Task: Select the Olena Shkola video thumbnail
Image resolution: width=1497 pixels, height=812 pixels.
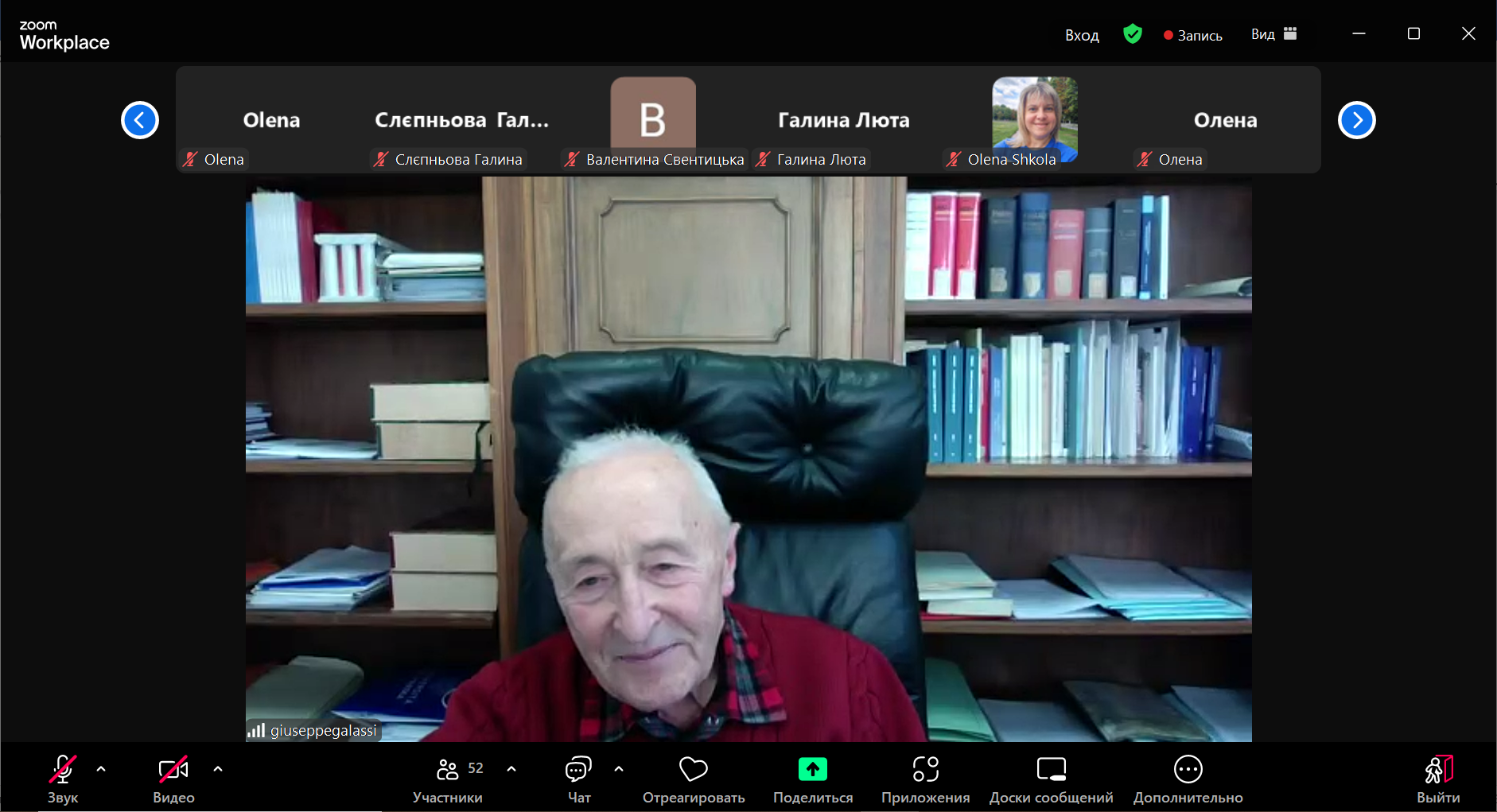Action: click(x=1034, y=119)
